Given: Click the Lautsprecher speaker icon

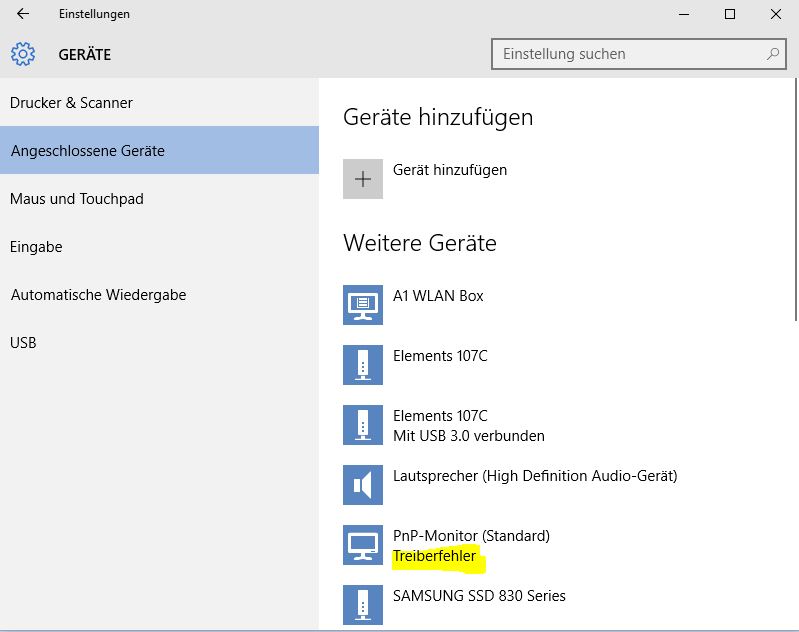Looking at the screenshot, I should pyautogui.click(x=363, y=485).
